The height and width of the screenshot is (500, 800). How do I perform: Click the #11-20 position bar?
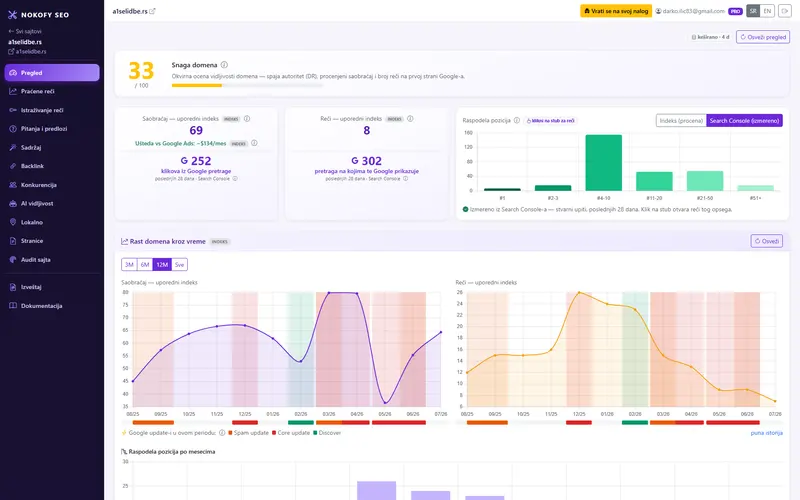pyautogui.click(x=654, y=181)
